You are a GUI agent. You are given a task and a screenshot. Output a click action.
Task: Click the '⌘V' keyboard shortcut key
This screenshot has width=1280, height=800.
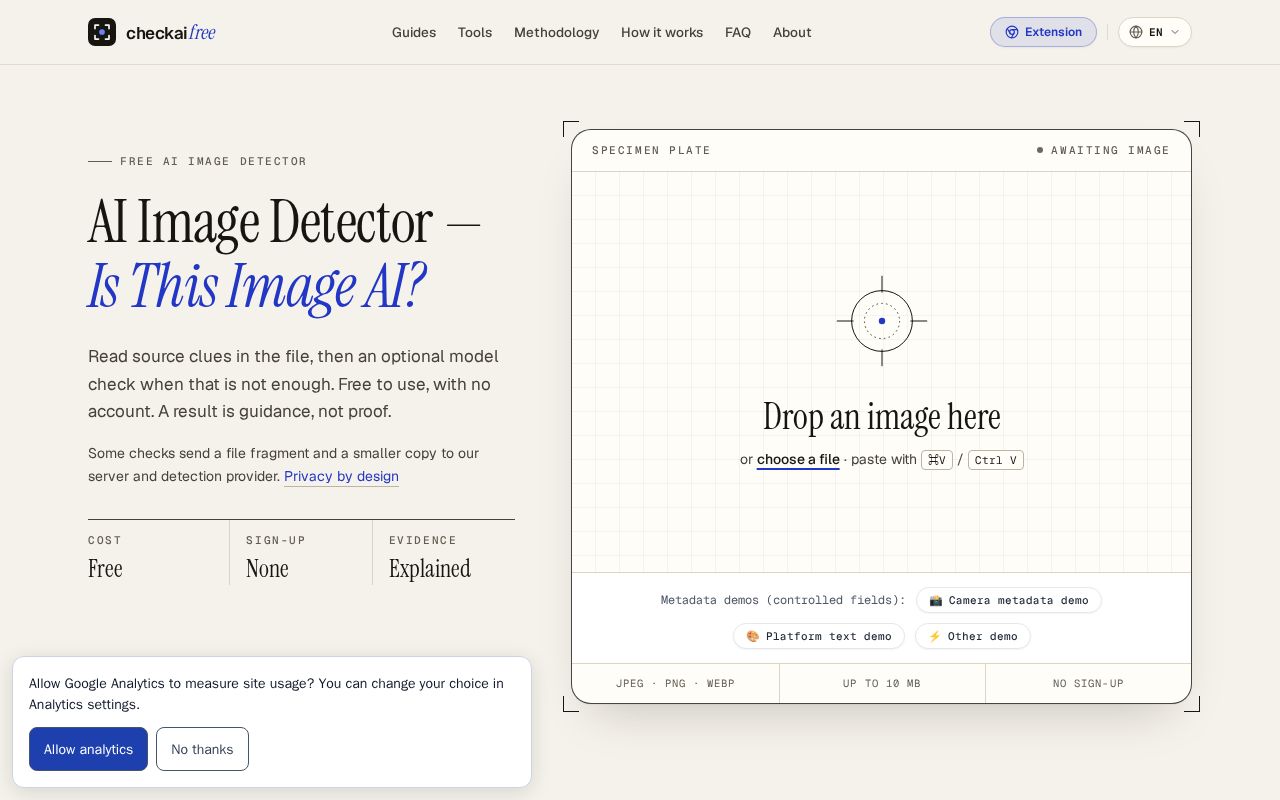(x=937, y=460)
